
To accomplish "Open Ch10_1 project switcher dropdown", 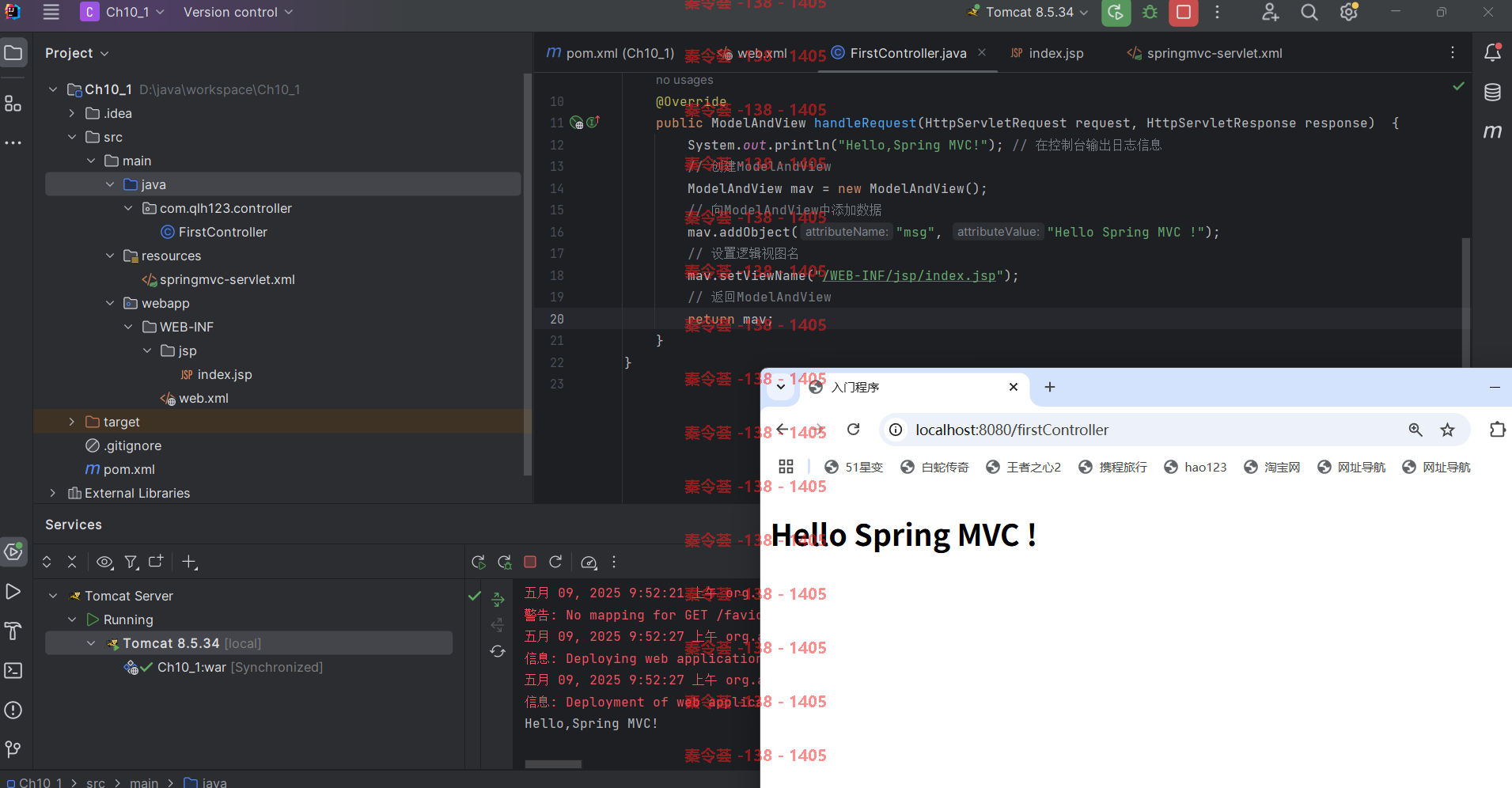I will [x=123, y=12].
